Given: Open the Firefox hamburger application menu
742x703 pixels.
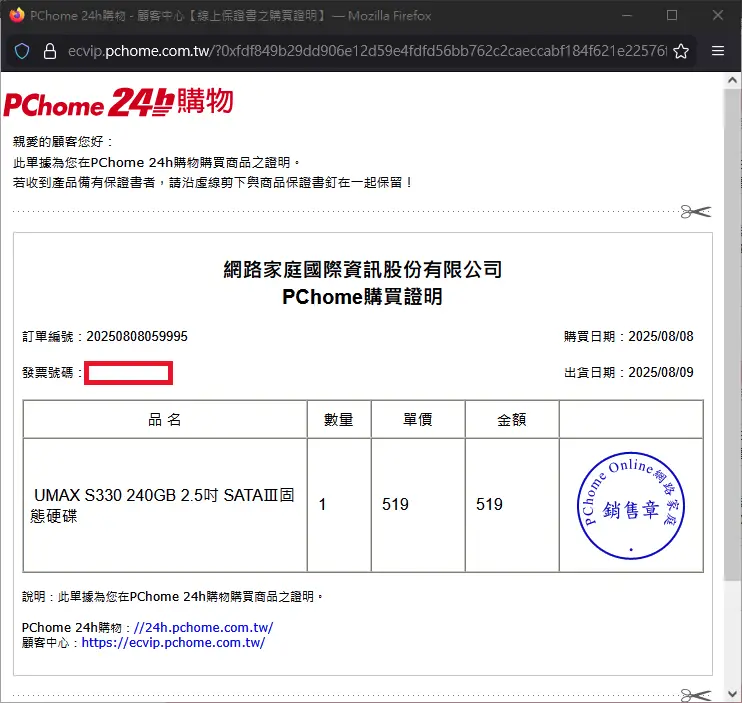Looking at the screenshot, I should [x=718, y=51].
